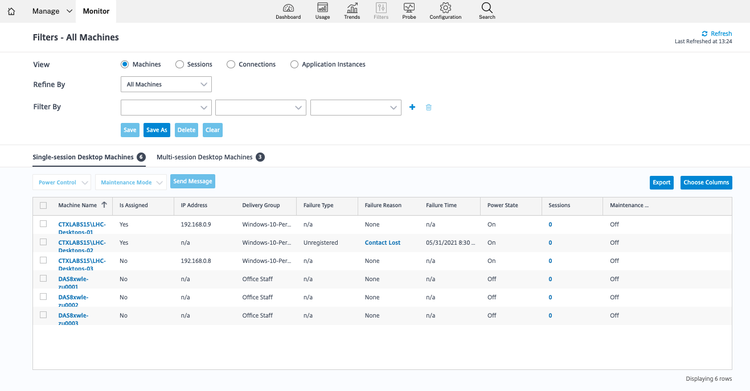Toggle the select-all header checkbox
The width and height of the screenshot is (750, 391).
click(43, 205)
